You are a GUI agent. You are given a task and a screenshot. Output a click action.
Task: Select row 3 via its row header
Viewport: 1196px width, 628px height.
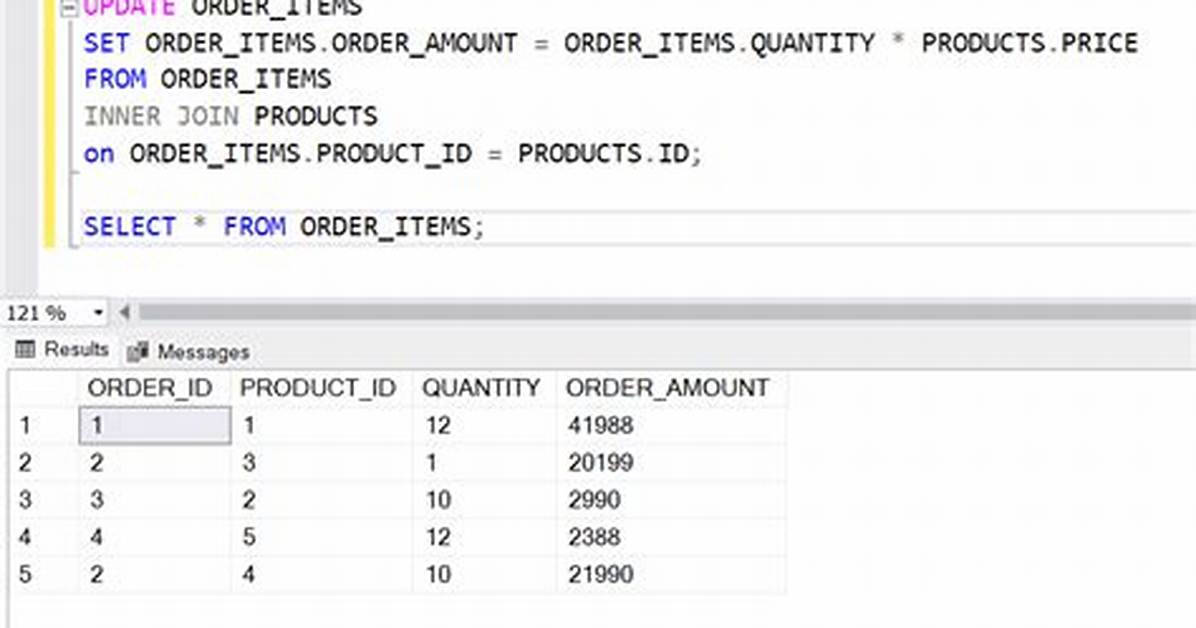pos(43,500)
